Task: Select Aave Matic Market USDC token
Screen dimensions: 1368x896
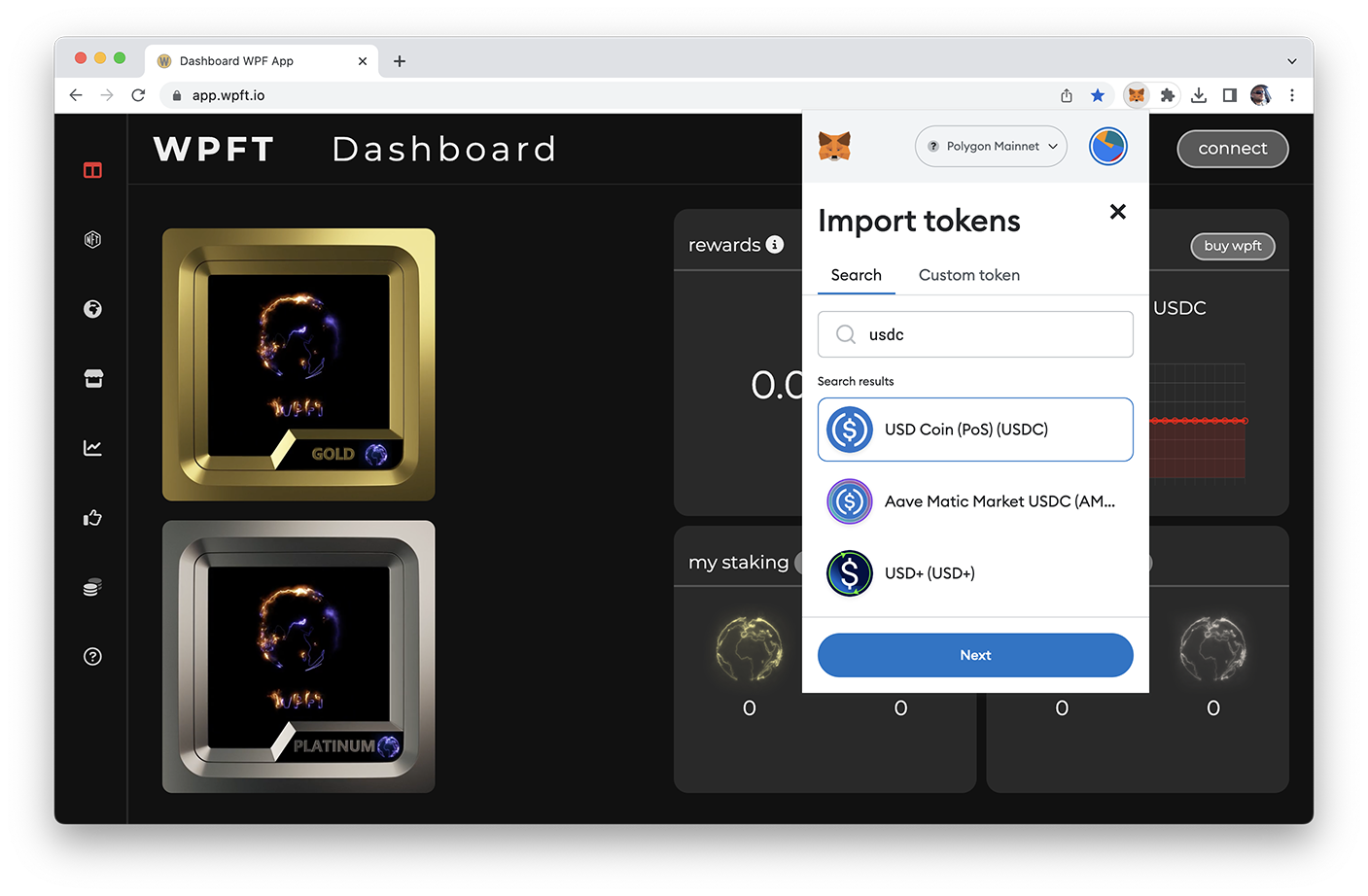Action: click(975, 501)
